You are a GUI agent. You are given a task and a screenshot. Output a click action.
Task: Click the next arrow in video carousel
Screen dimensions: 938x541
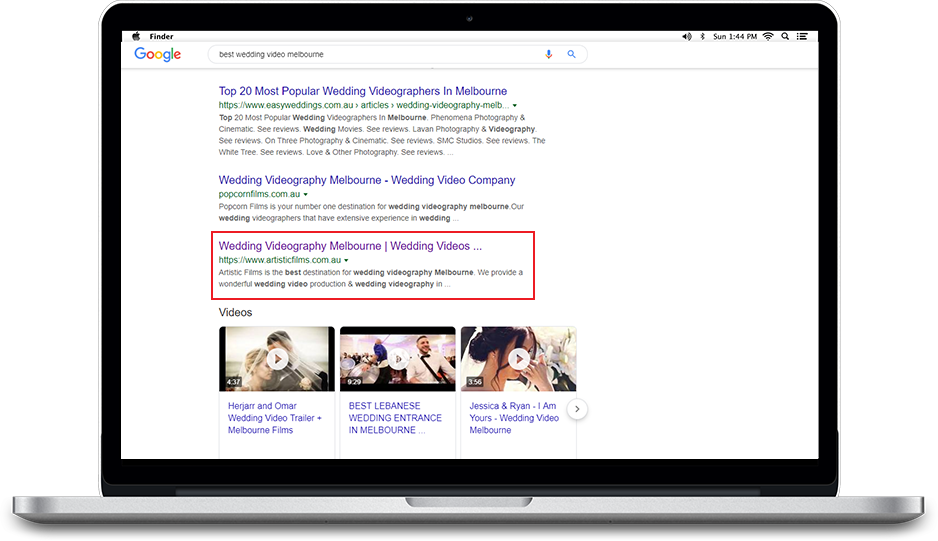point(577,409)
